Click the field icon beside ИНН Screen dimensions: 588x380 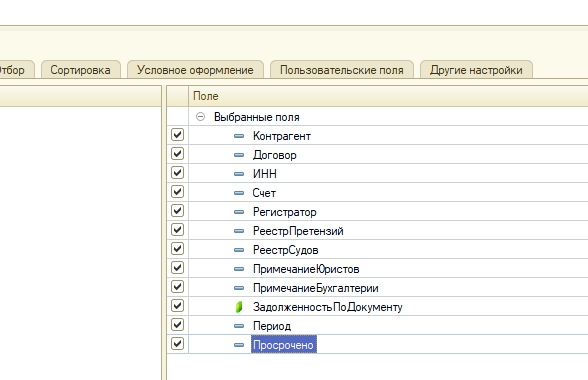[239, 174]
